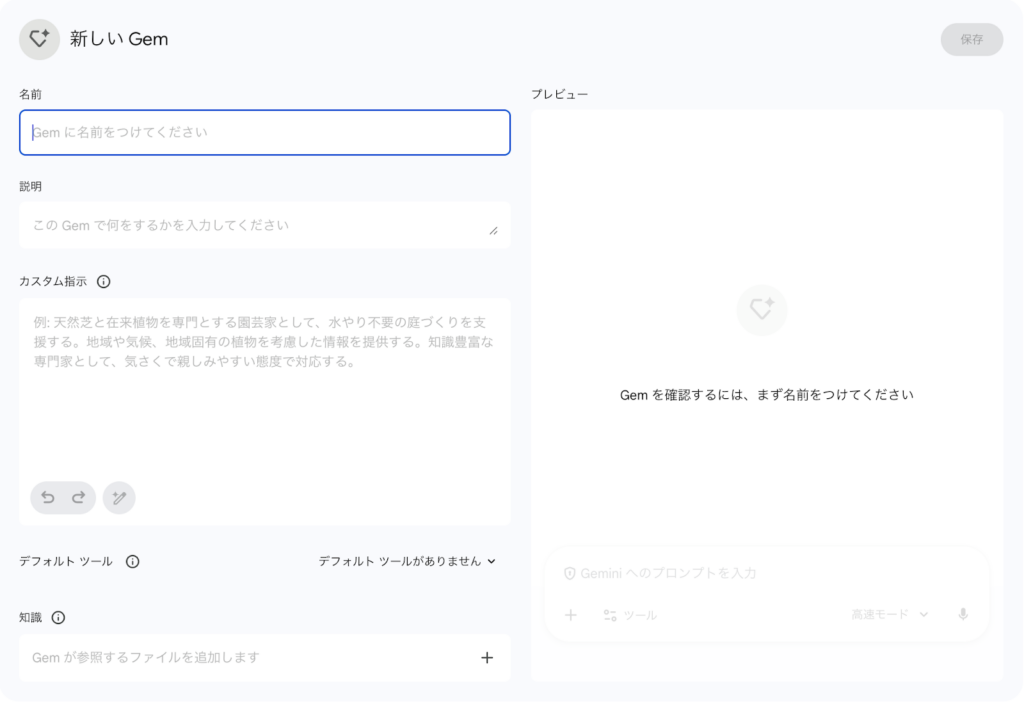Open the ツール menu in the preview
This screenshot has width=1024, height=708.
(630, 615)
